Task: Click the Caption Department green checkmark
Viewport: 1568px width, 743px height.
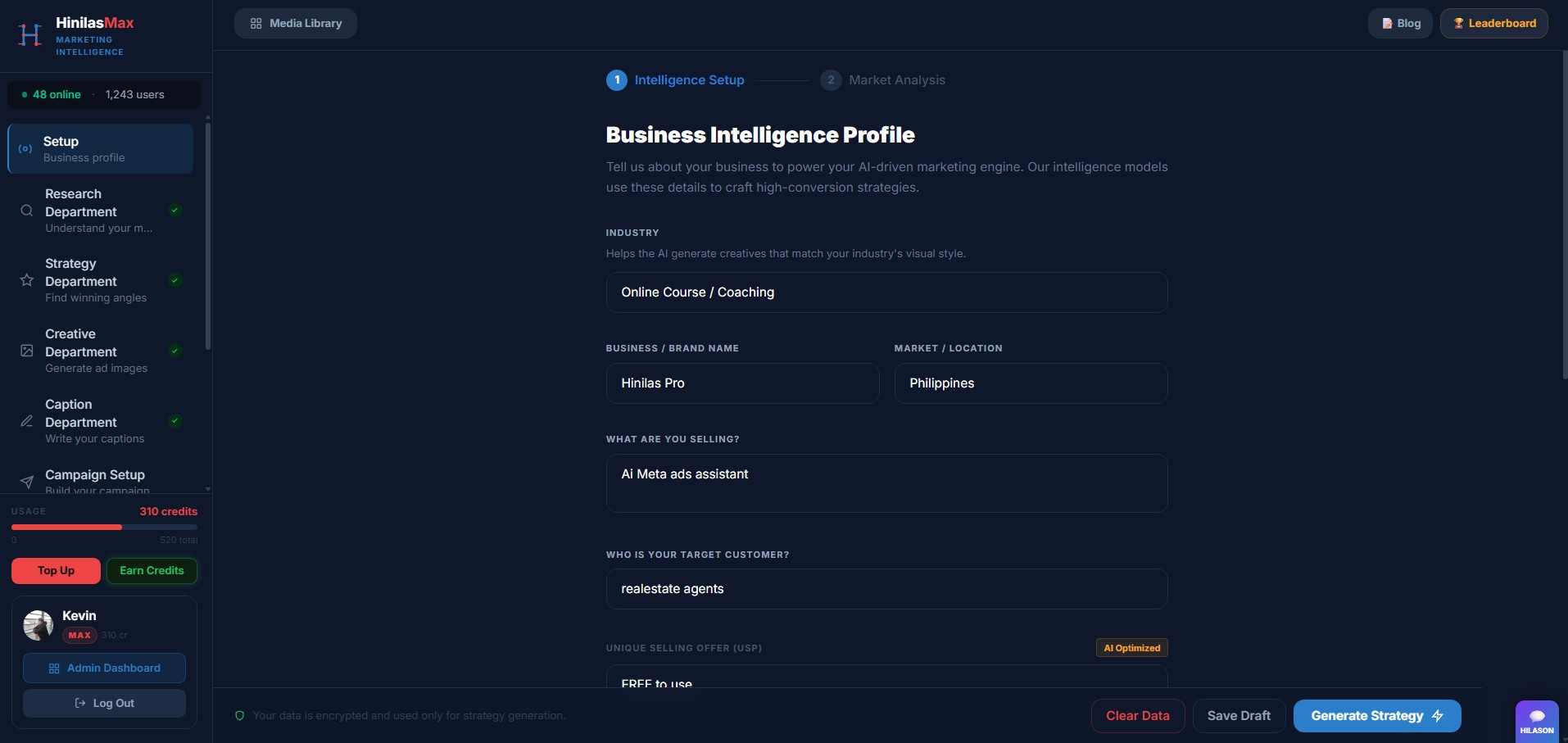Action: (x=174, y=421)
